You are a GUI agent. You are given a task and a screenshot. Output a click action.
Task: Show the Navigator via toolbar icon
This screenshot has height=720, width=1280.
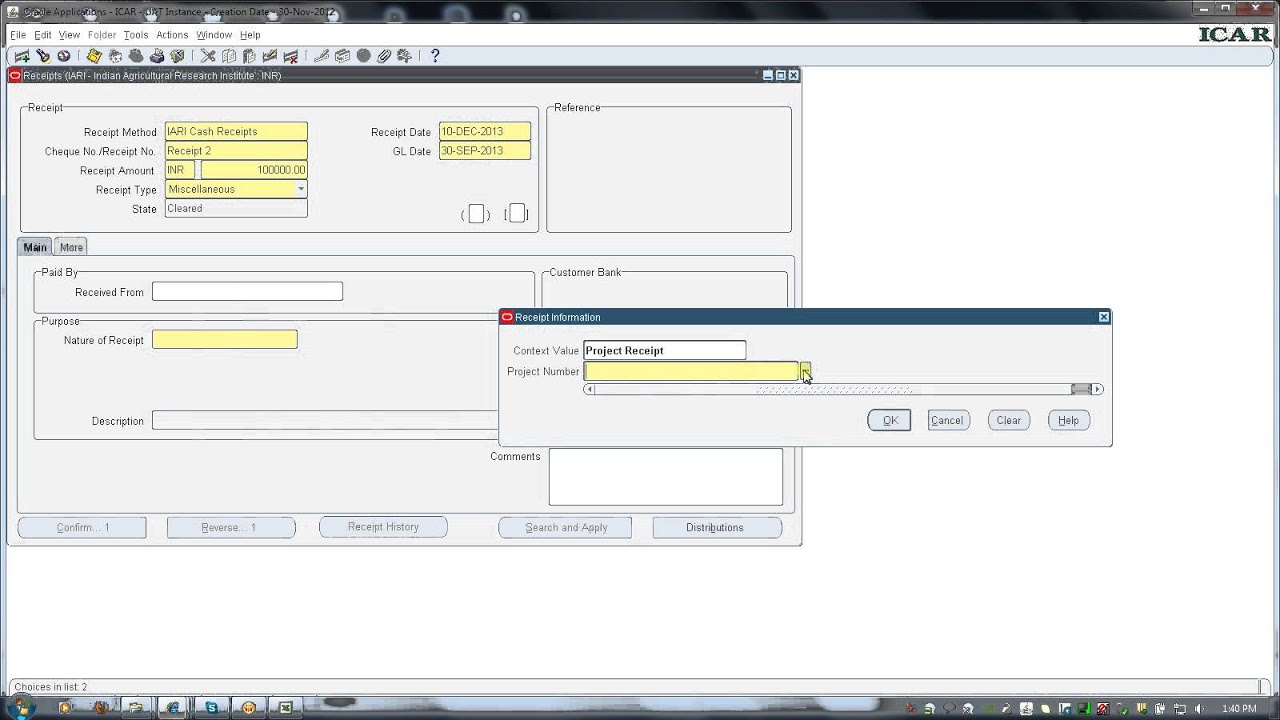(64, 56)
